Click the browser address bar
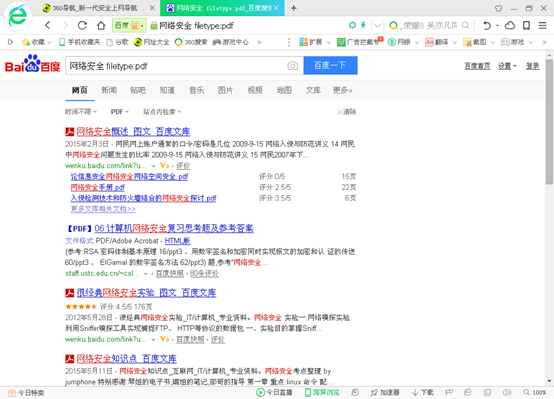 [x=247, y=25]
